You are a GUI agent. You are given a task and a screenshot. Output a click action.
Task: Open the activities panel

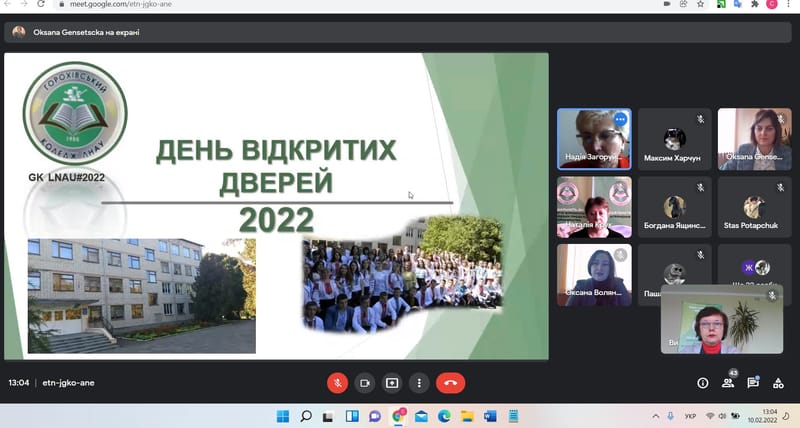point(778,383)
